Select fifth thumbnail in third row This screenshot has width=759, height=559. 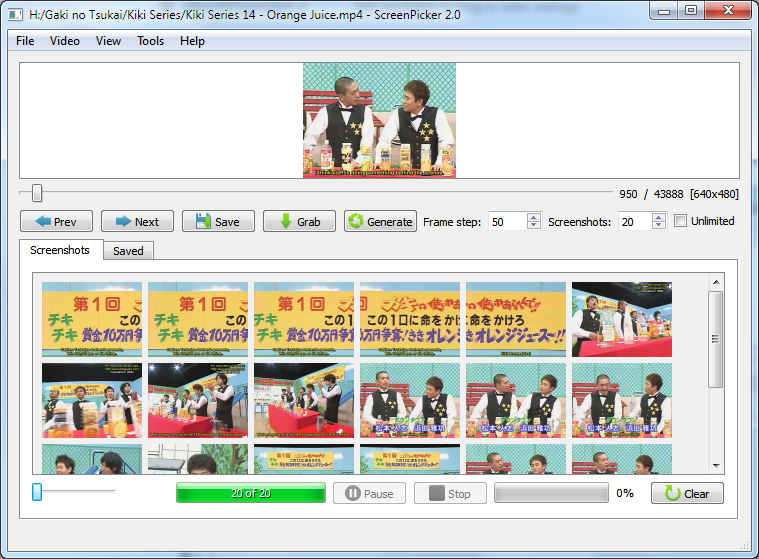[516, 459]
